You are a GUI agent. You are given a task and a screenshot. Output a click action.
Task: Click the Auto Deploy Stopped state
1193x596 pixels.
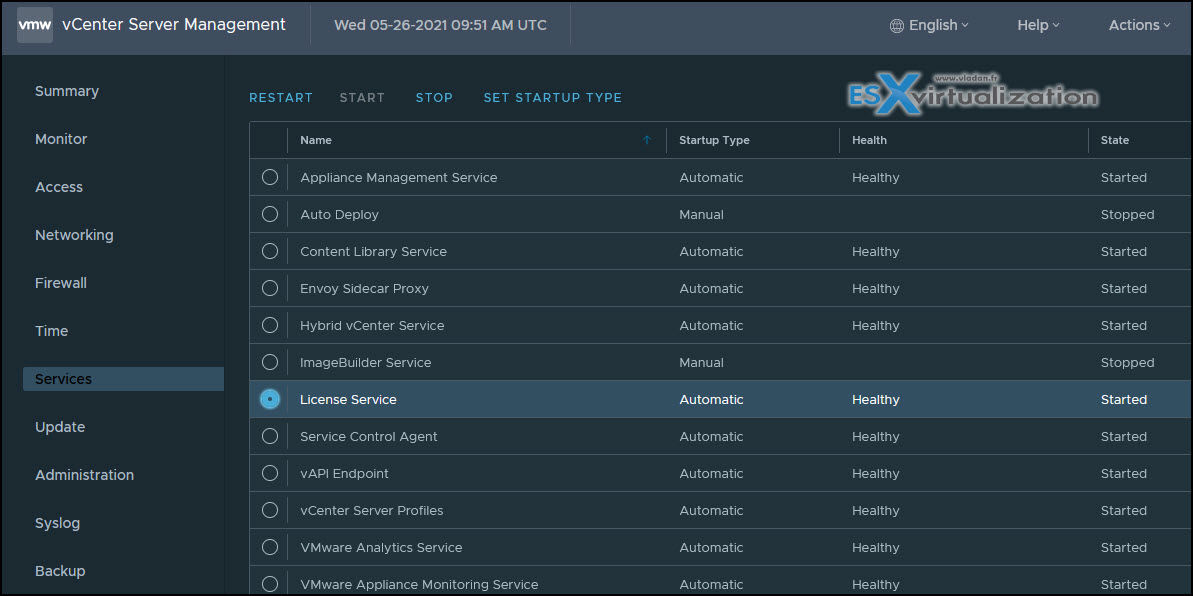coord(1128,215)
